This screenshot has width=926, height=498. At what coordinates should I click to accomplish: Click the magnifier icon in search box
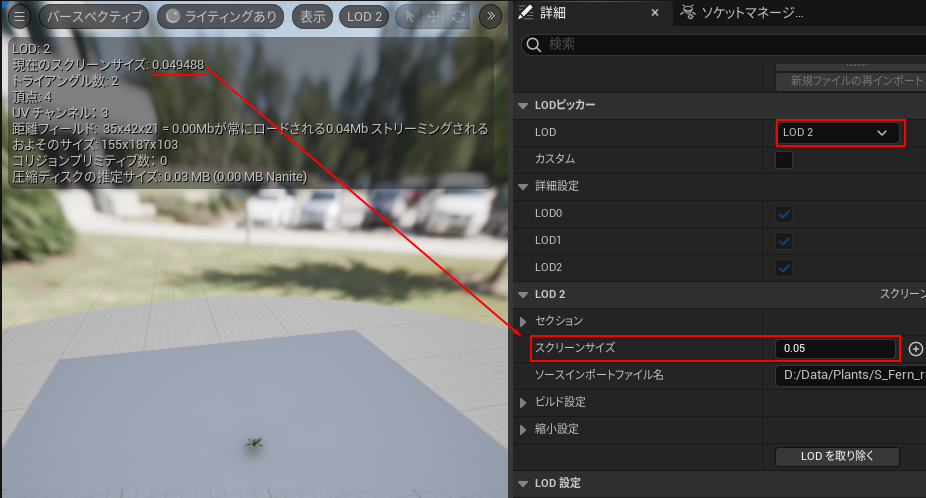pyautogui.click(x=534, y=44)
